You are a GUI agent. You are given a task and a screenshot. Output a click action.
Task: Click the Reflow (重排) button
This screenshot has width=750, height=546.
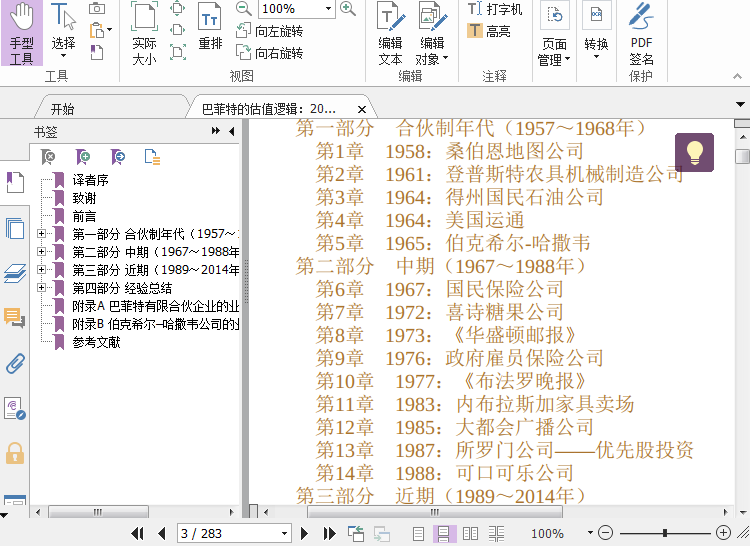tap(210, 26)
